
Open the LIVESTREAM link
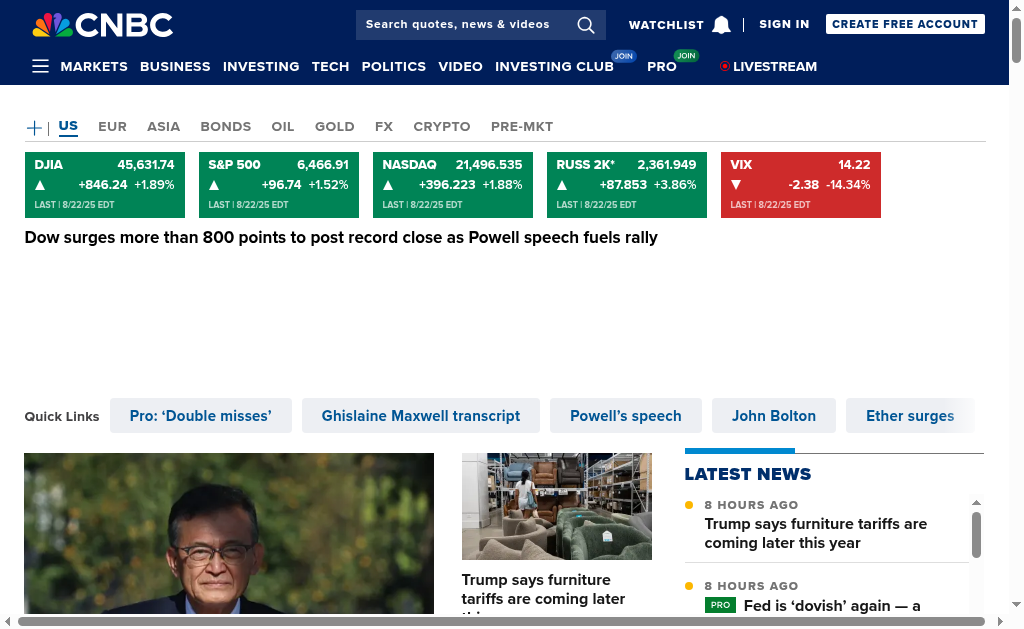pyautogui.click(x=775, y=67)
